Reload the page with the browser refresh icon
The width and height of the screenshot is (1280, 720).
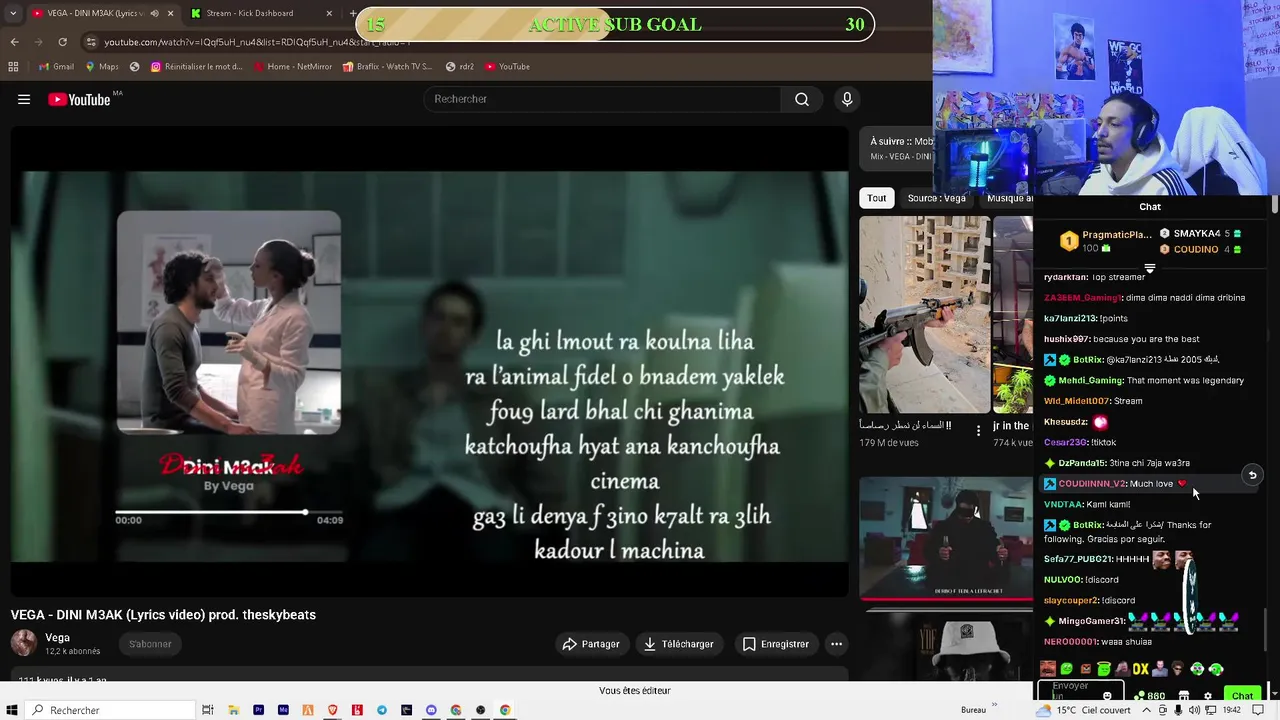(x=62, y=42)
